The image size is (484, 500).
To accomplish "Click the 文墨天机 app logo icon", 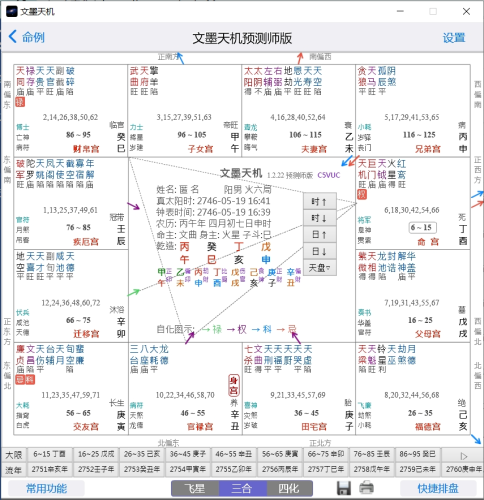I will click(x=12, y=11).
